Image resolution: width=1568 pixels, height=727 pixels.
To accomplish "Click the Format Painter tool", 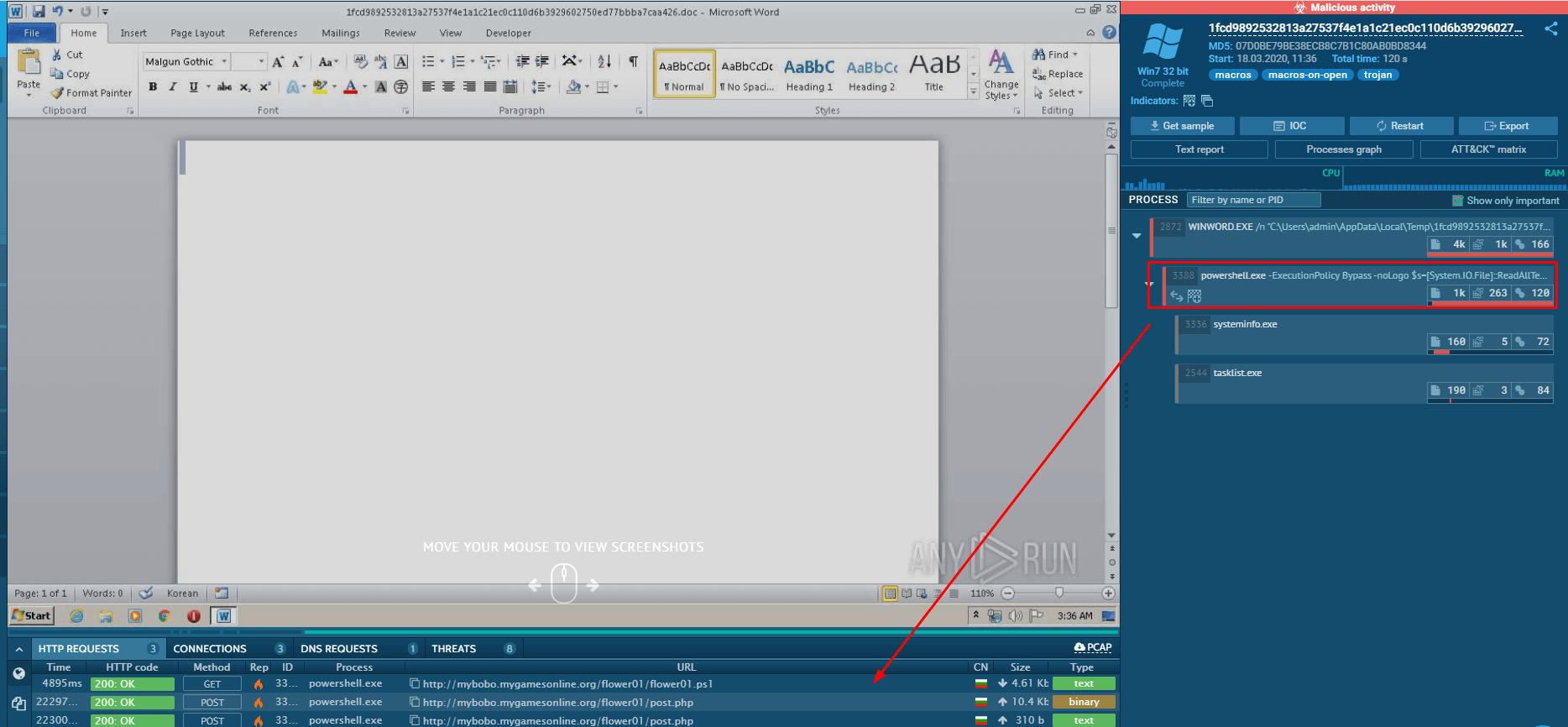I will [91, 93].
